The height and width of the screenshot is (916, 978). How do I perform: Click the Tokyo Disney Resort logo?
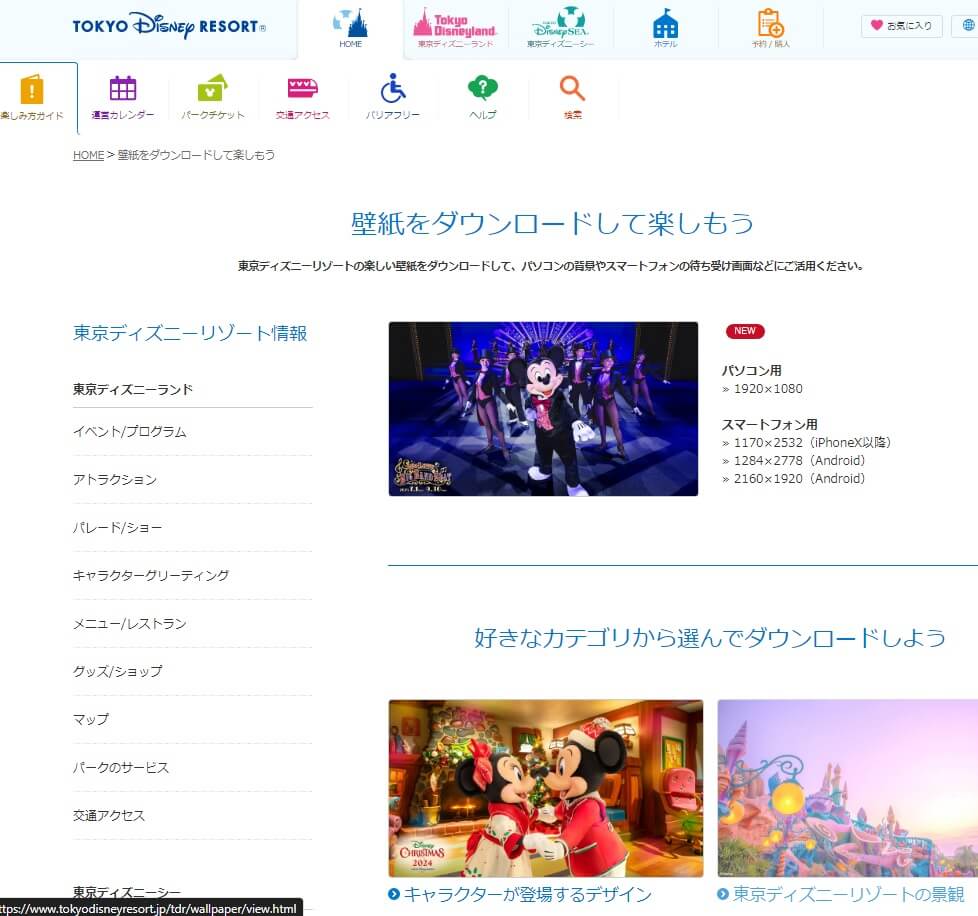pos(169,26)
